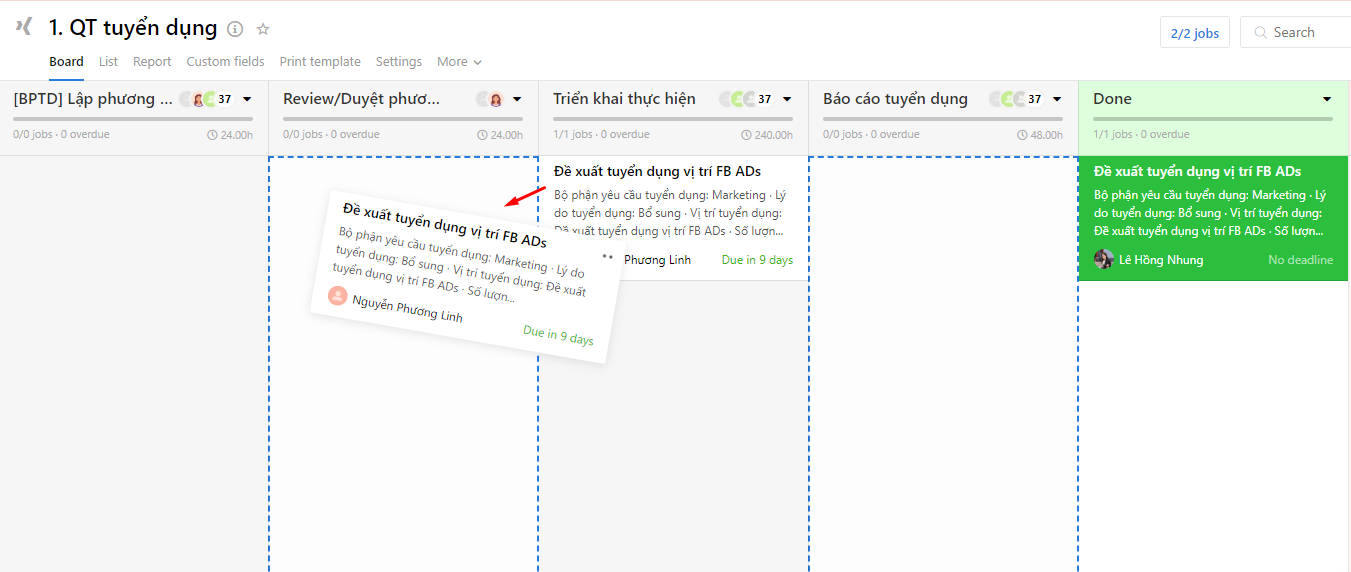1351x572 pixels.
Task: Open the Custom fields tab
Action: click(225, 62)
